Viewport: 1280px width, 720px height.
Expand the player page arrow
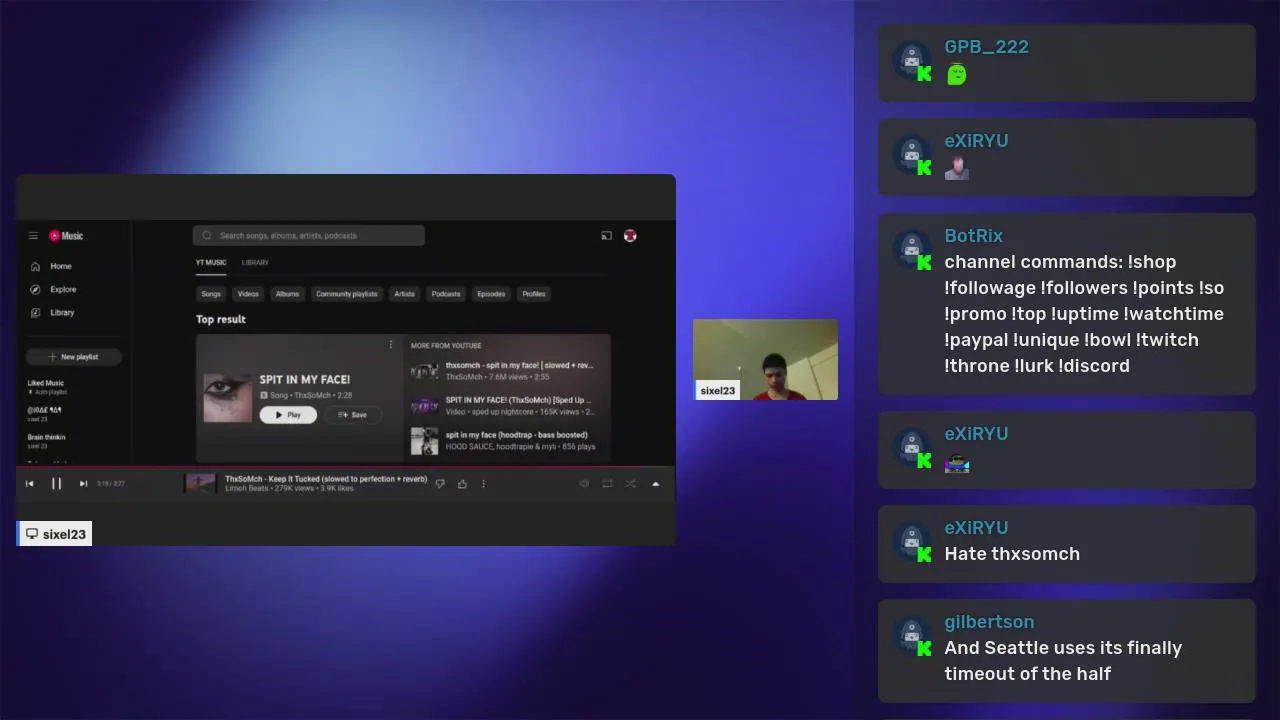tap(656, 484)
